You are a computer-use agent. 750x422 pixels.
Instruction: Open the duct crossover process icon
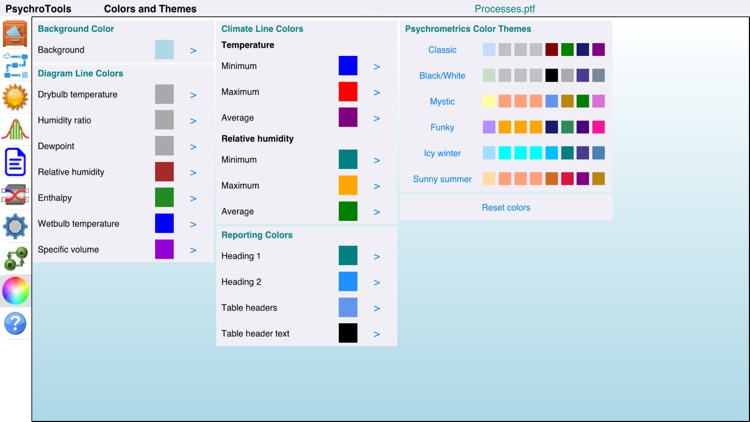[x=15, y=195]
